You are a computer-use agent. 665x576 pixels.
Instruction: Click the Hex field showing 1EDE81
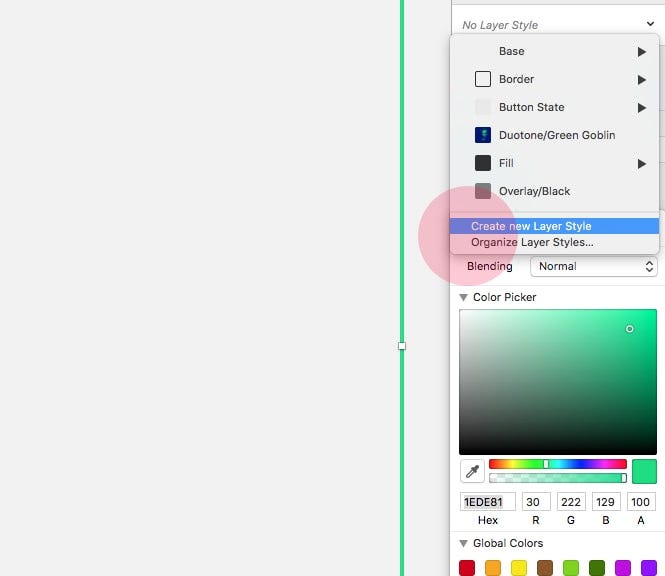click(488, 502)
